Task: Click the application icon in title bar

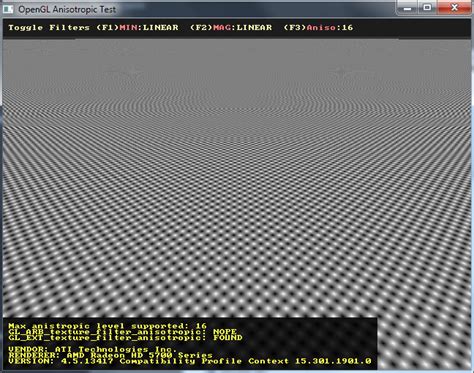Action: pos(8,9)
